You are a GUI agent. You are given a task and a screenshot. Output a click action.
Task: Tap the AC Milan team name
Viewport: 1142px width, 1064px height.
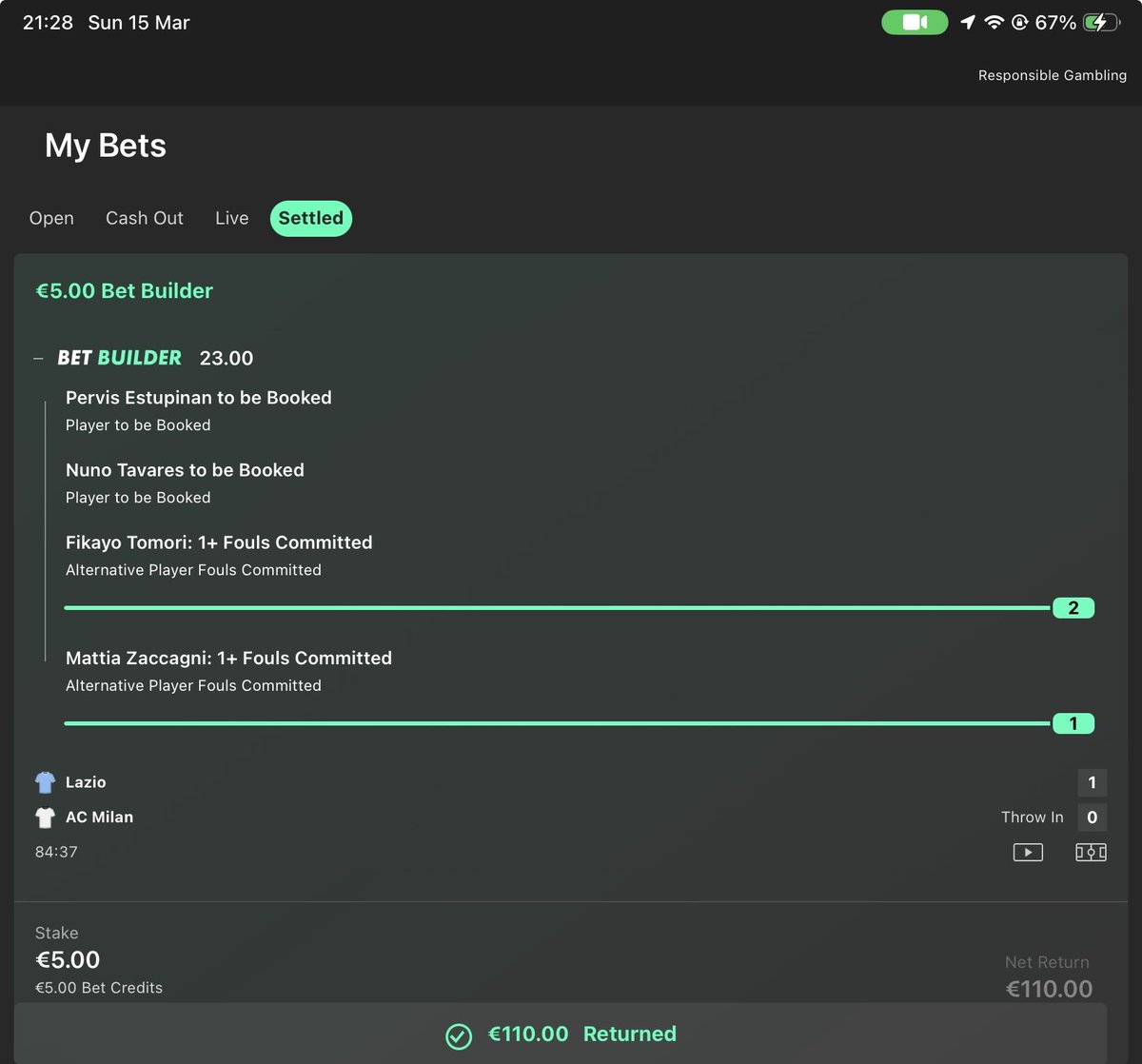pyautogui.click(x=99, y=818)
